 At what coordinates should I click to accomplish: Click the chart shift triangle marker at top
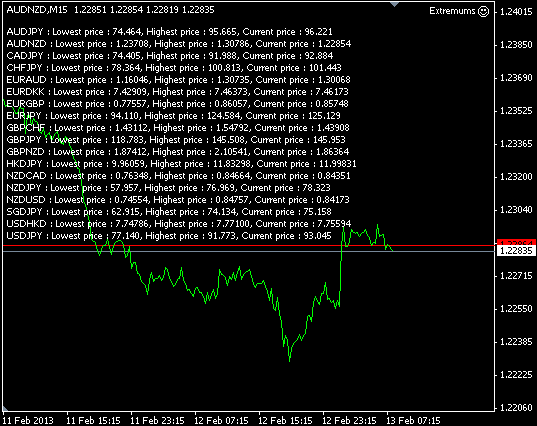[395, 4]
